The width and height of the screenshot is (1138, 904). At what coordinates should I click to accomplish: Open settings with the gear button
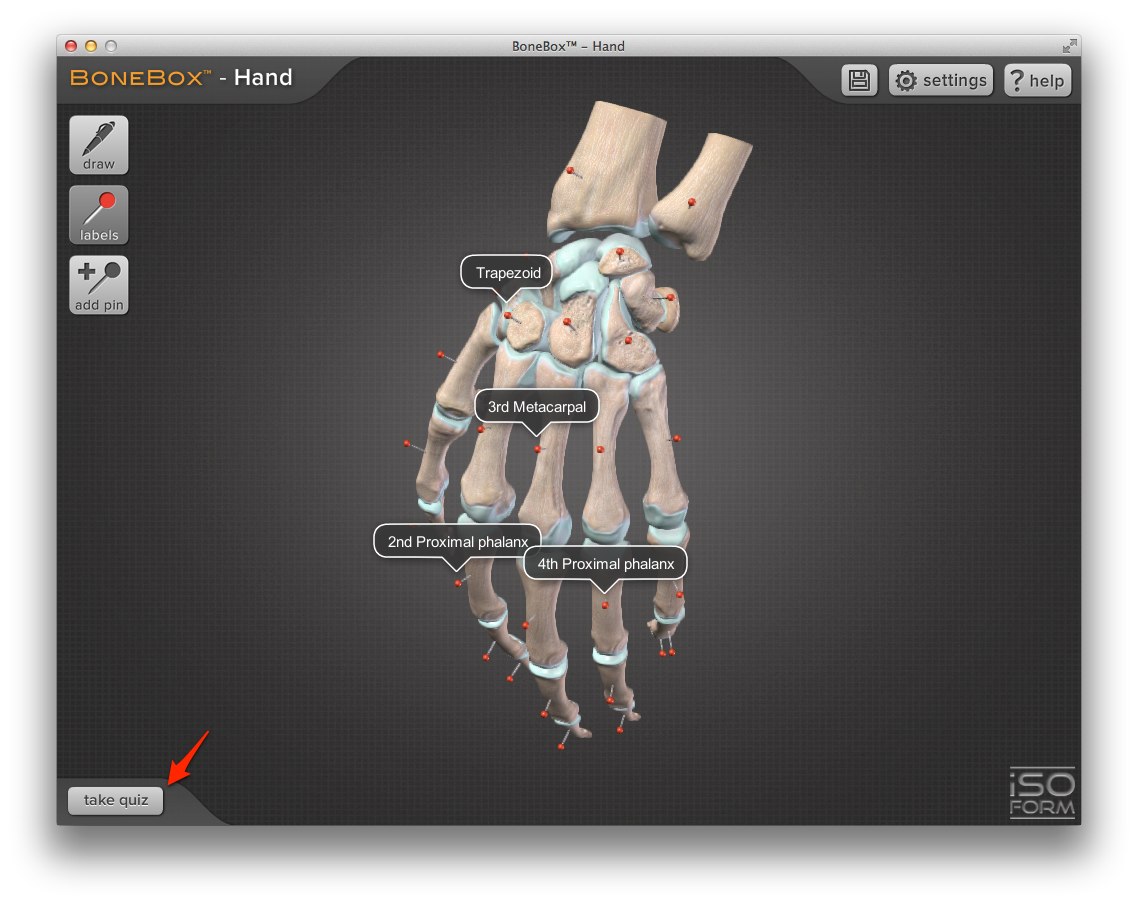point(941,80)
